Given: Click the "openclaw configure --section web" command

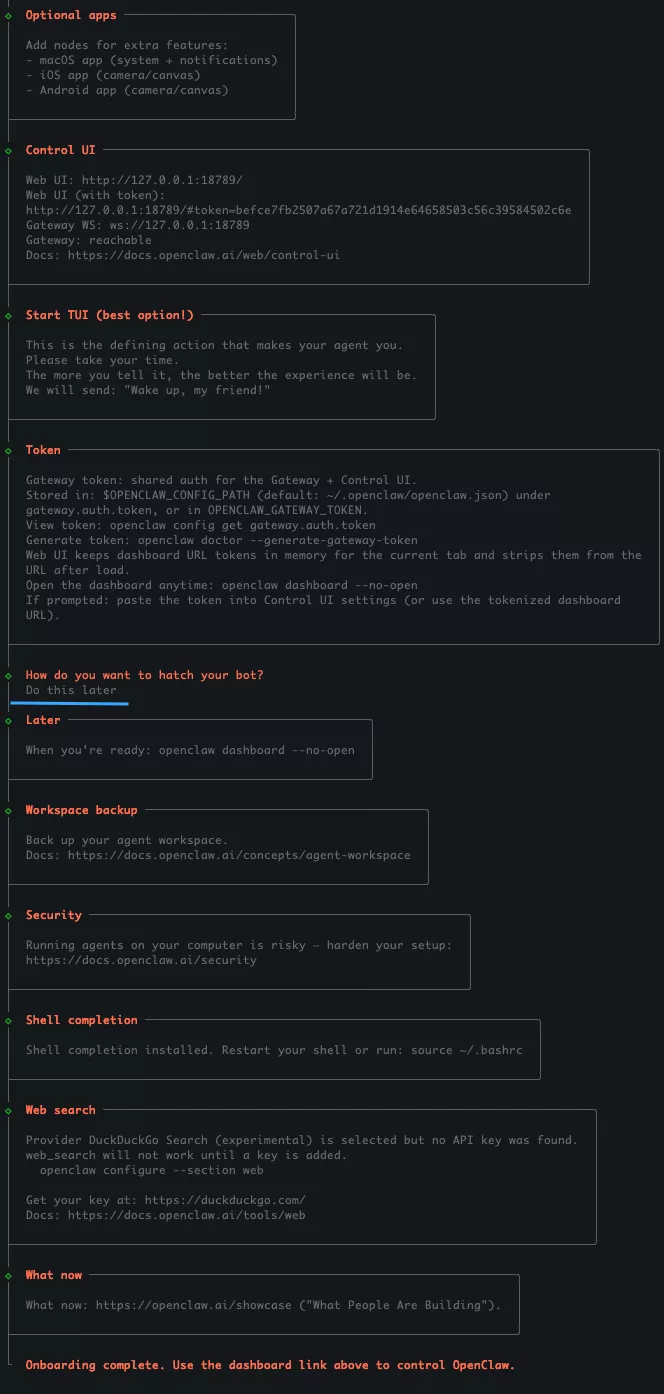Looking at the screenshot, I should tap(152, 1170).
